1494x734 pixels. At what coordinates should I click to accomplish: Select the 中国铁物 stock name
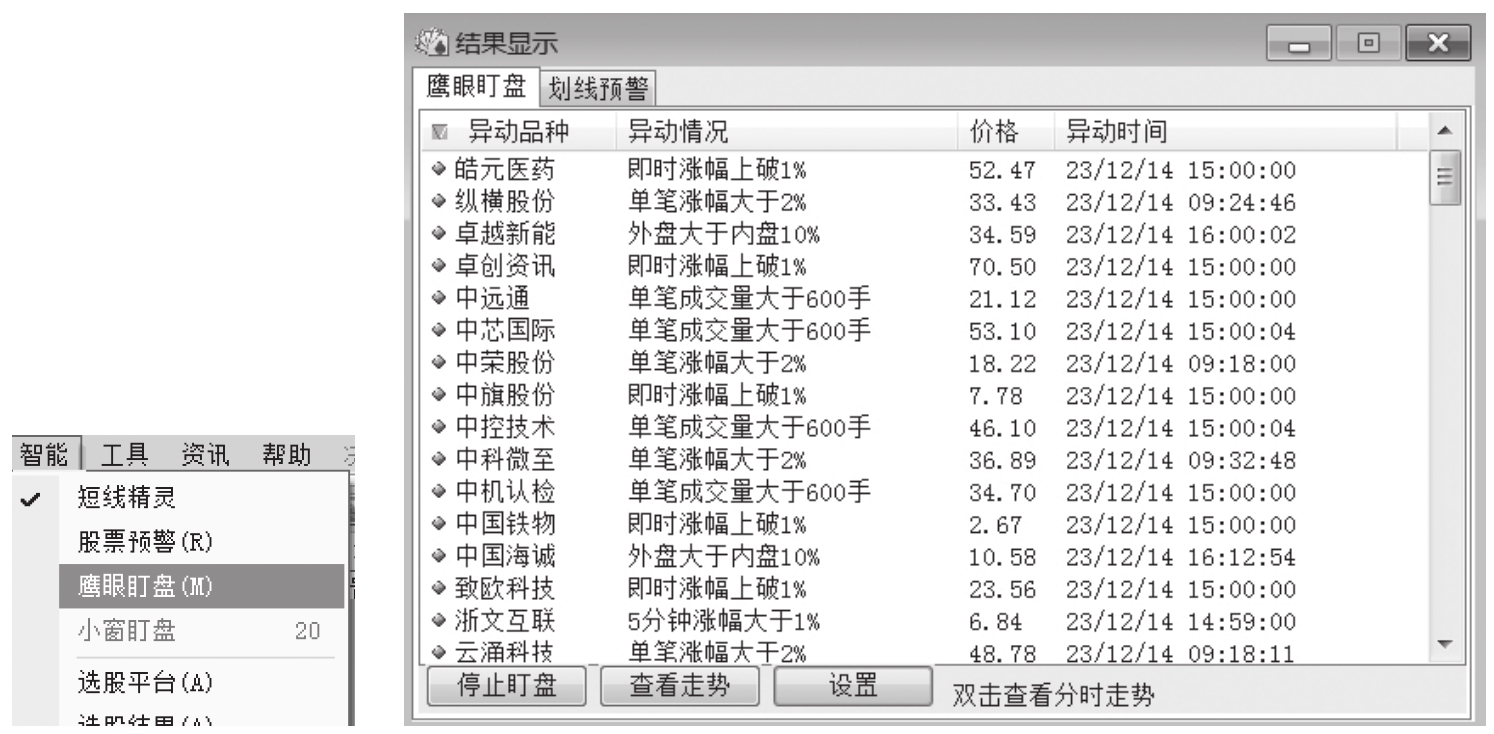click(x=504, y=523)
